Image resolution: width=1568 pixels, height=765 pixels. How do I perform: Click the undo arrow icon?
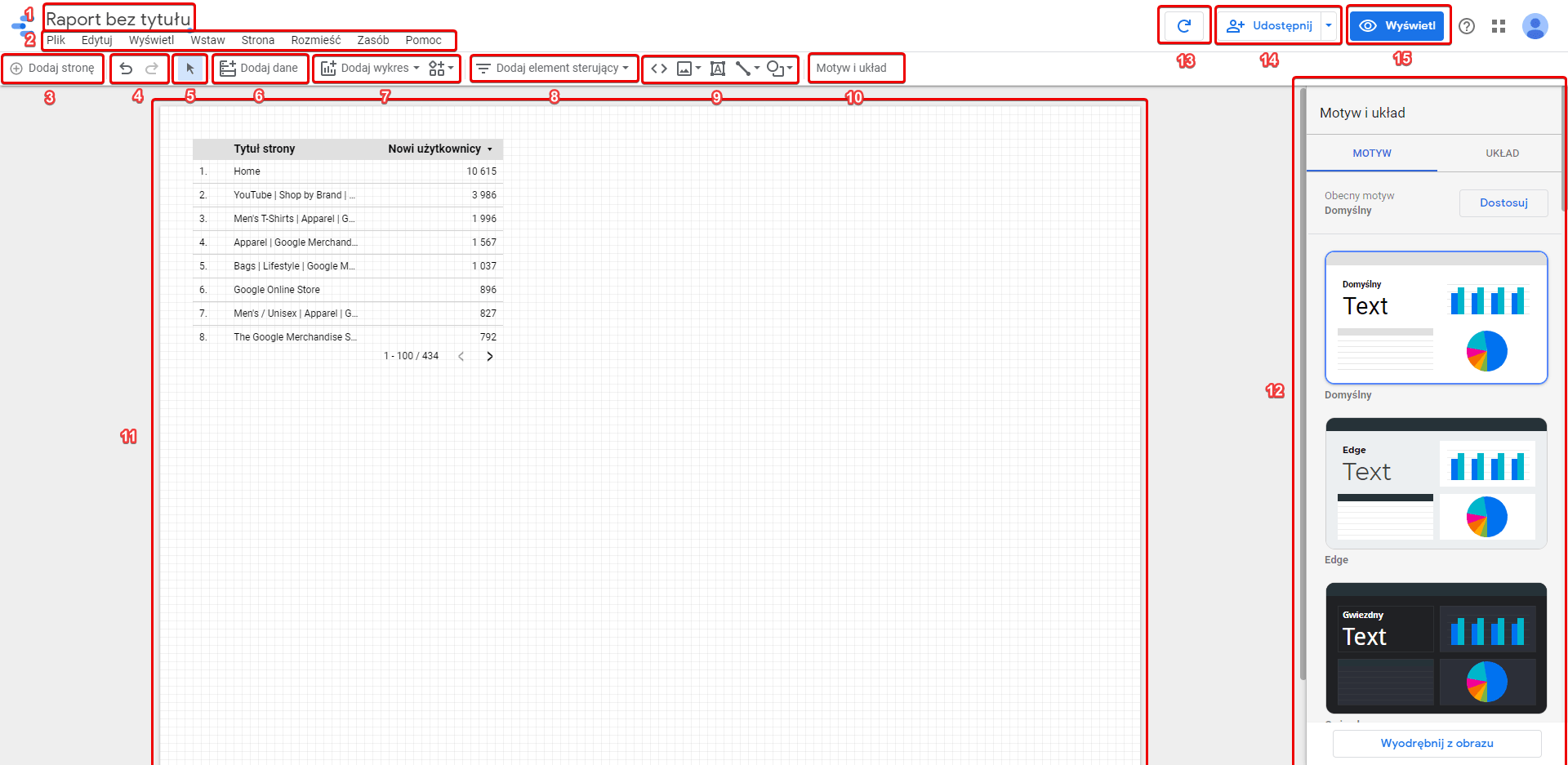[126, 69]
